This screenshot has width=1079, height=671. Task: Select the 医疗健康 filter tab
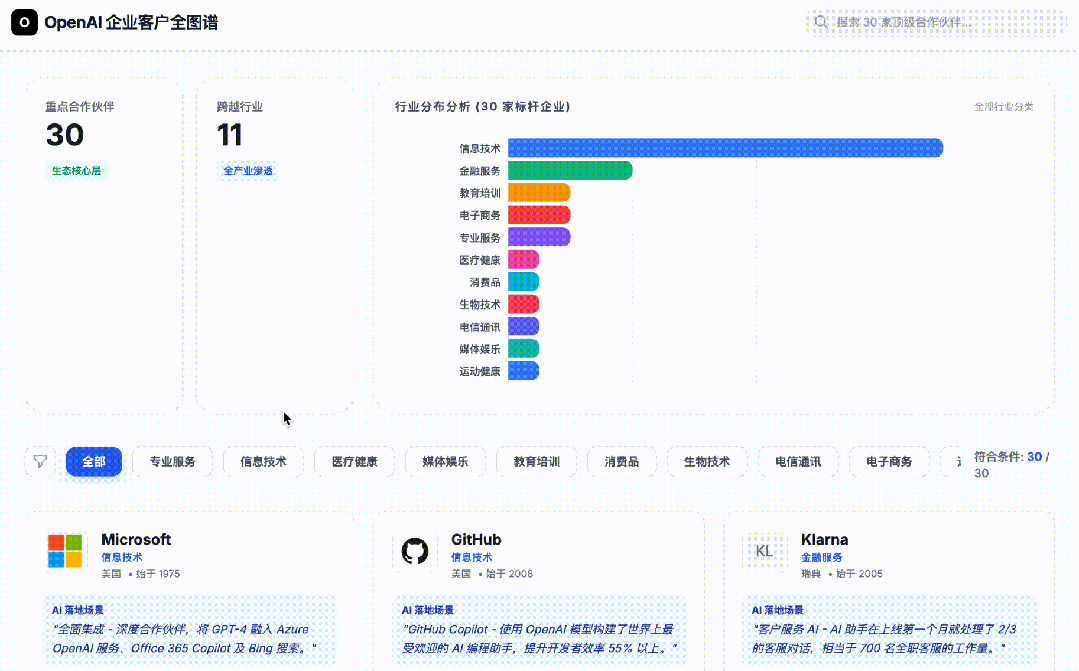pos(354,462)
